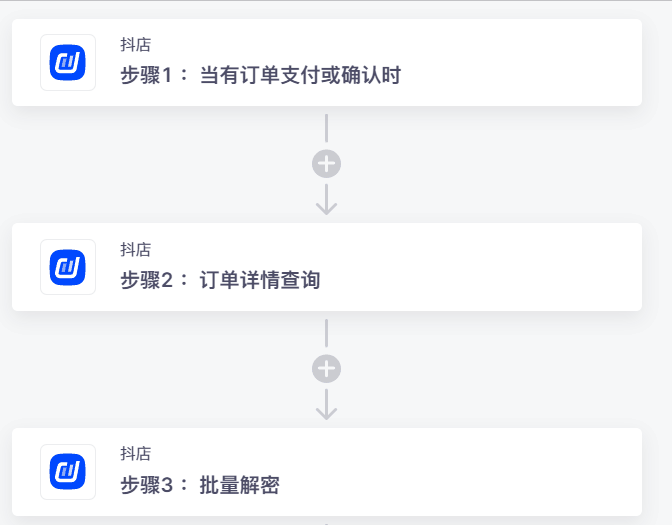
Task: Click the 抖店 label in step 2 card
Action: tap(135, 250)
